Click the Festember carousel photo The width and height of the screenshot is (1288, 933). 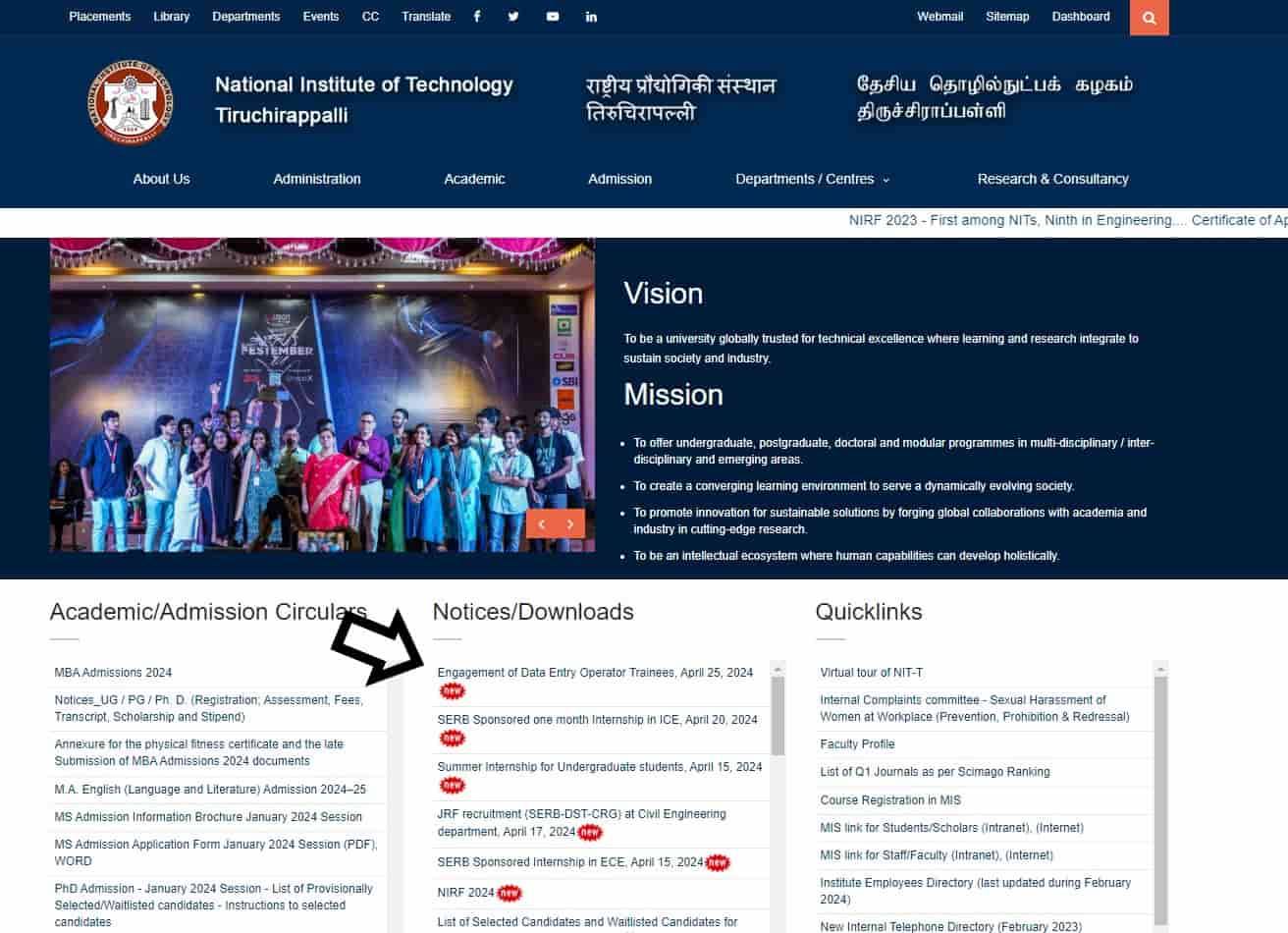(295, 393)
